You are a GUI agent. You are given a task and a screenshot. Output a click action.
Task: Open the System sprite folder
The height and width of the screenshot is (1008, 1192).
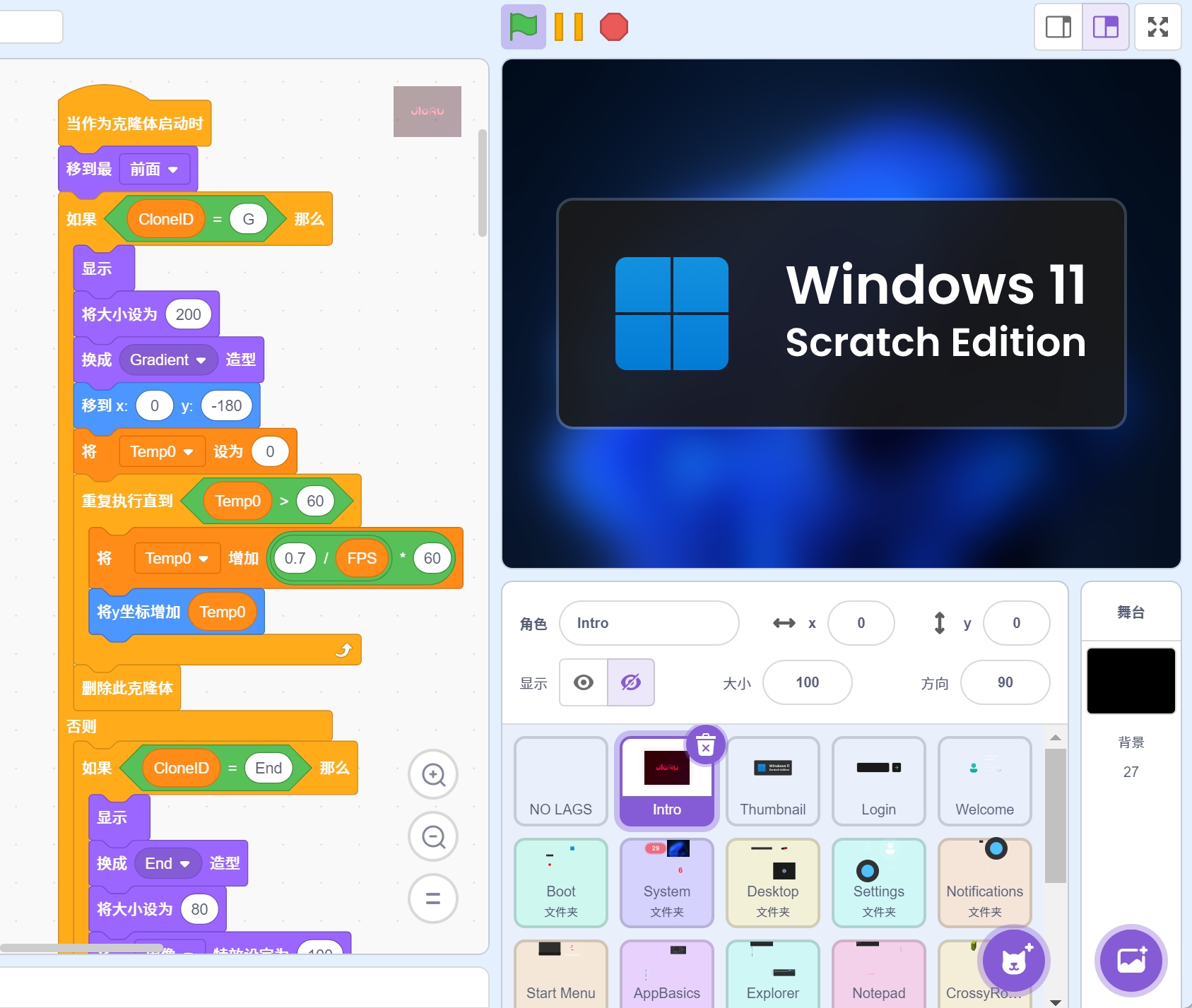click(666, 882)
